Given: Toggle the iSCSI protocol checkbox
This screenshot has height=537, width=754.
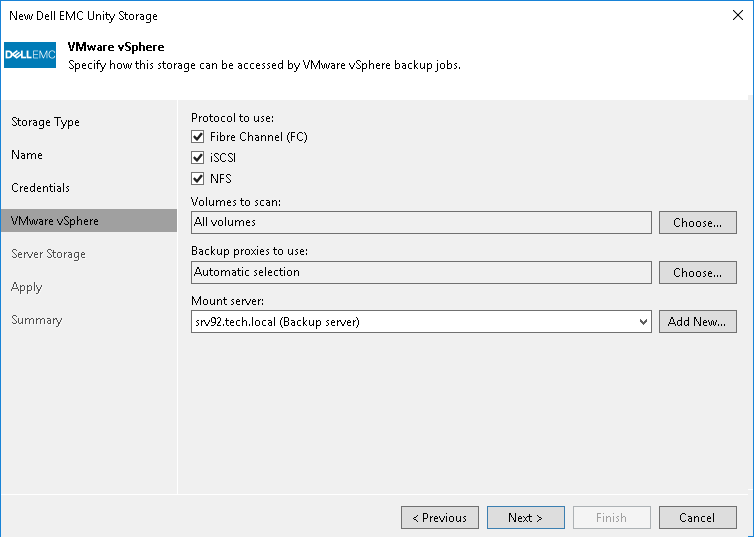Looking at the screenshot, I should (197, 158).
